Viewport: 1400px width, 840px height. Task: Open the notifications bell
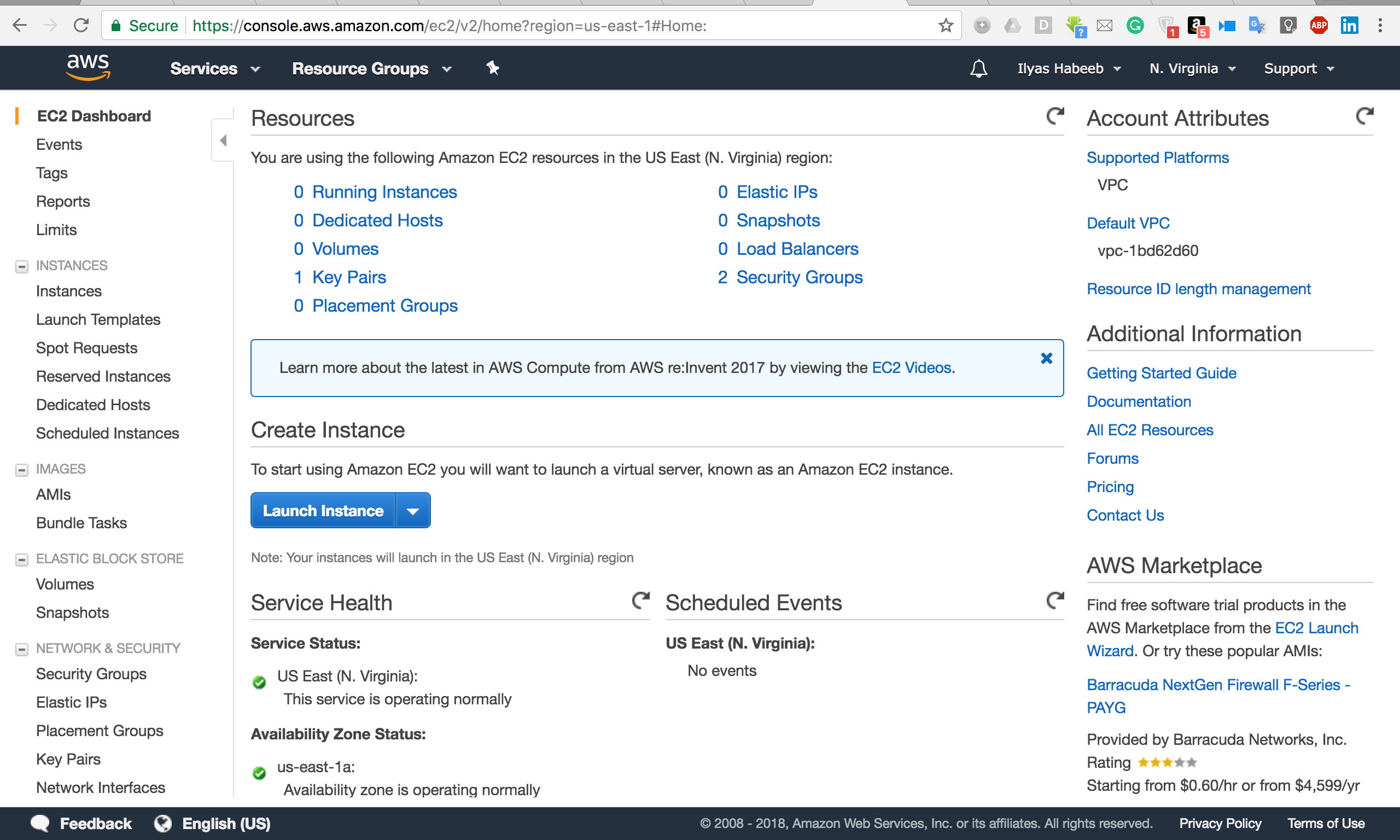pos(978,68)
